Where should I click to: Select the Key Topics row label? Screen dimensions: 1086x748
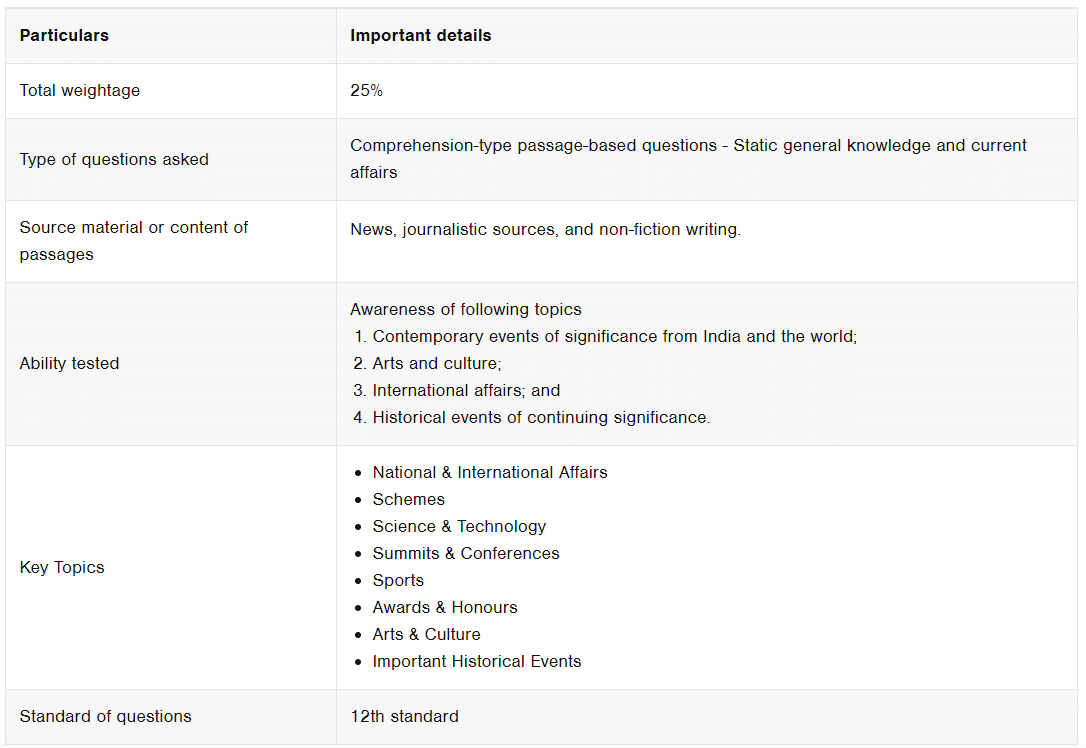coord(62,568)
